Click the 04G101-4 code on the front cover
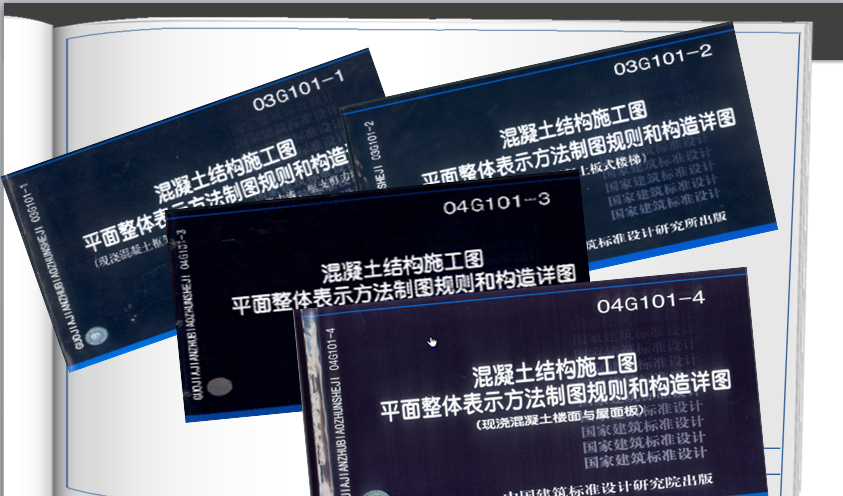 [650, 299]
